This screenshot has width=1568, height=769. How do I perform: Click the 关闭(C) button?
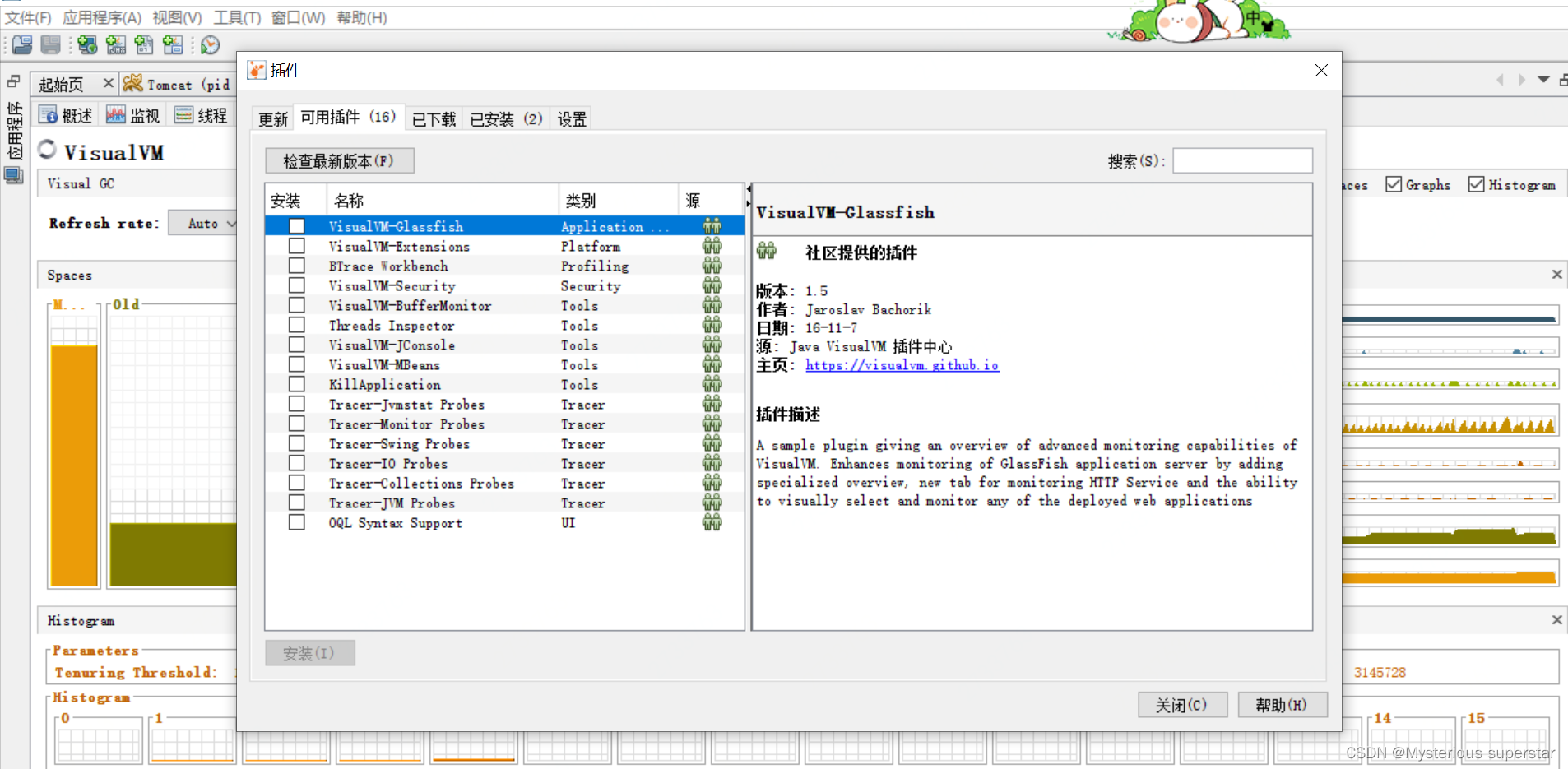[x=1182, y=705]
